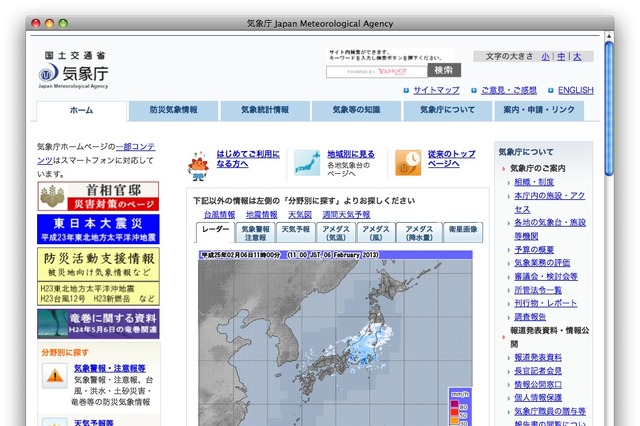The image size is (640, 426).
Task: Select the 気象警報注意報 map tab
Action: point(256,233)
